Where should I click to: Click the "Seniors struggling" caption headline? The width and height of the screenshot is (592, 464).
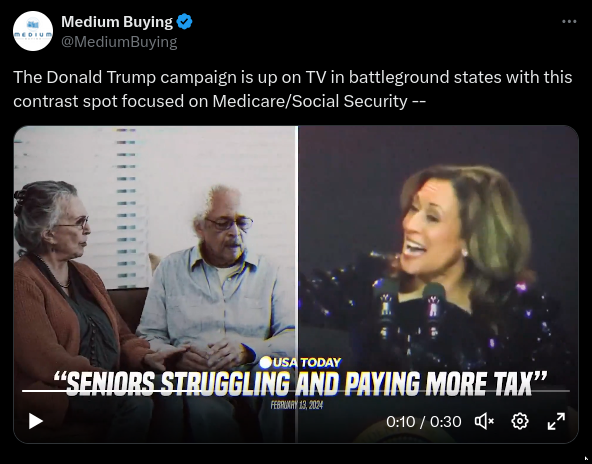click(300, 384)
